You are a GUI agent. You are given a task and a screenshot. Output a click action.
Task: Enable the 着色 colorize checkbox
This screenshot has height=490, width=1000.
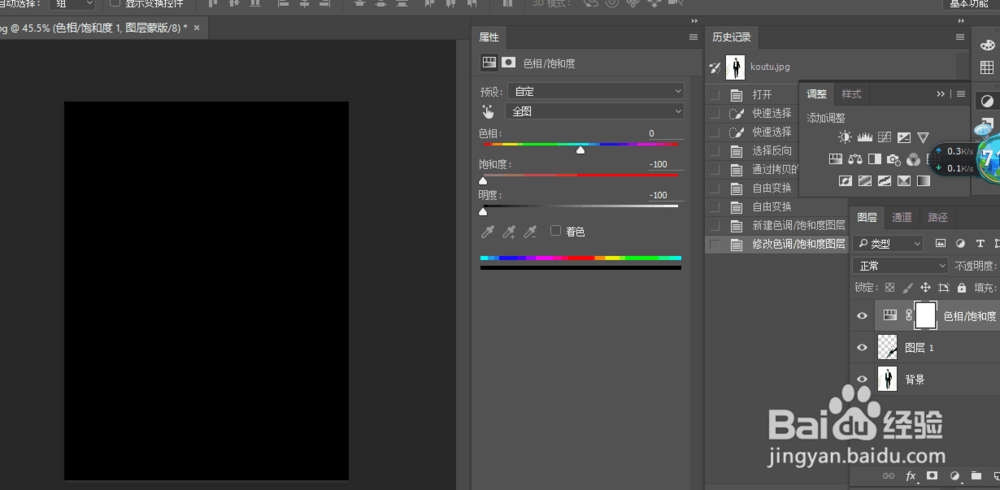(x=555, y=230)
